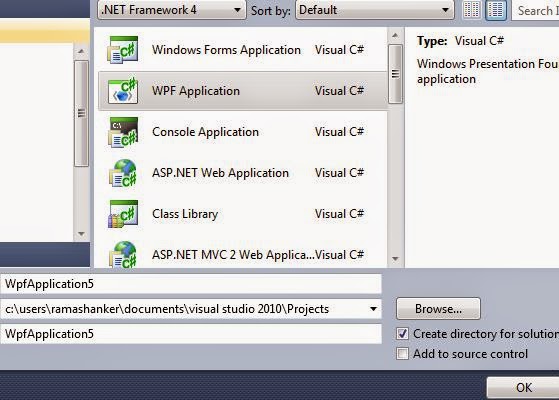
Task: Select the Windows Forms Application template icon
Action: pos(123,50)
